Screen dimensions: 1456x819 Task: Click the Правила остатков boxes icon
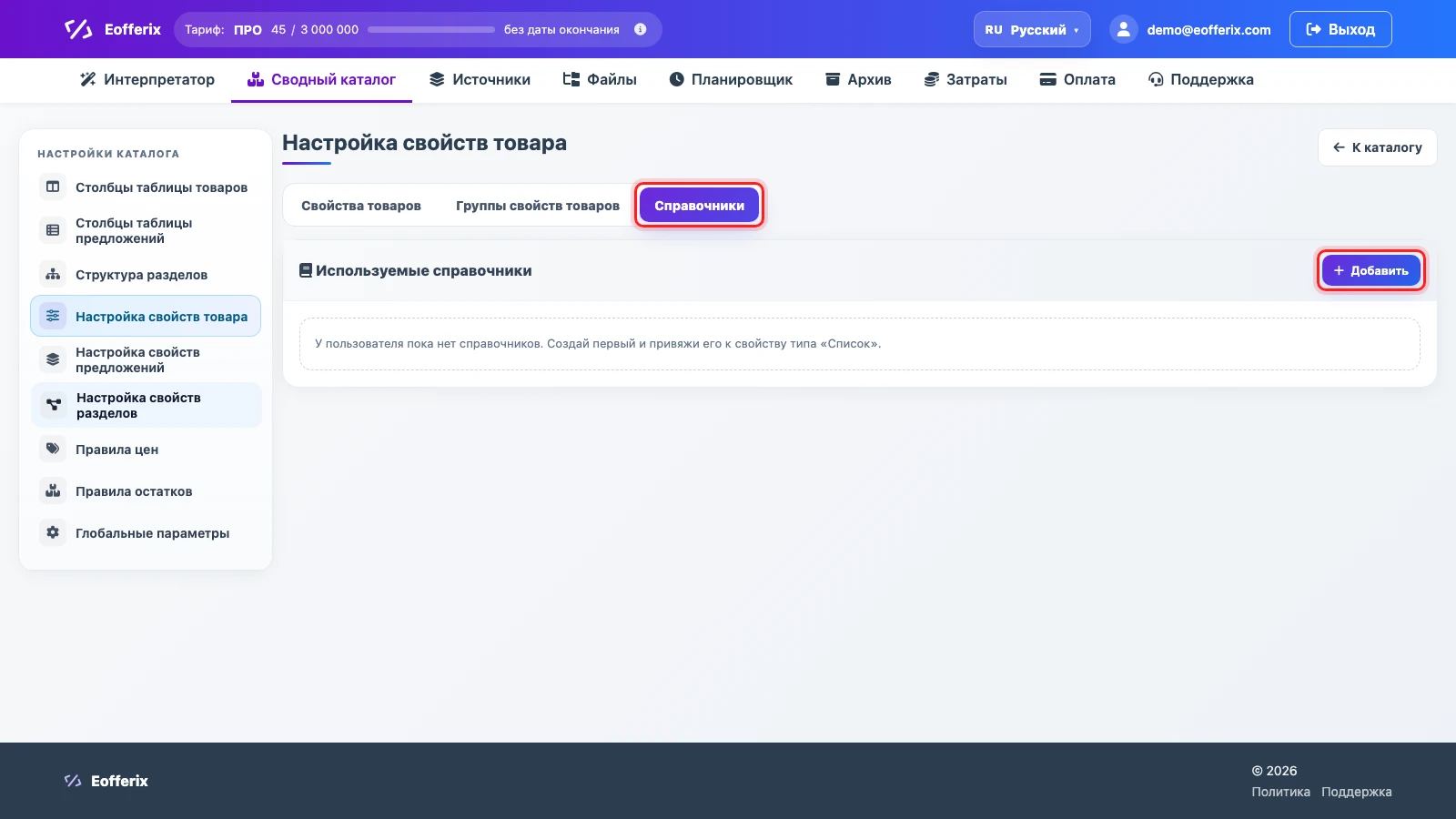pyautogui.click(x=53, y=490)
